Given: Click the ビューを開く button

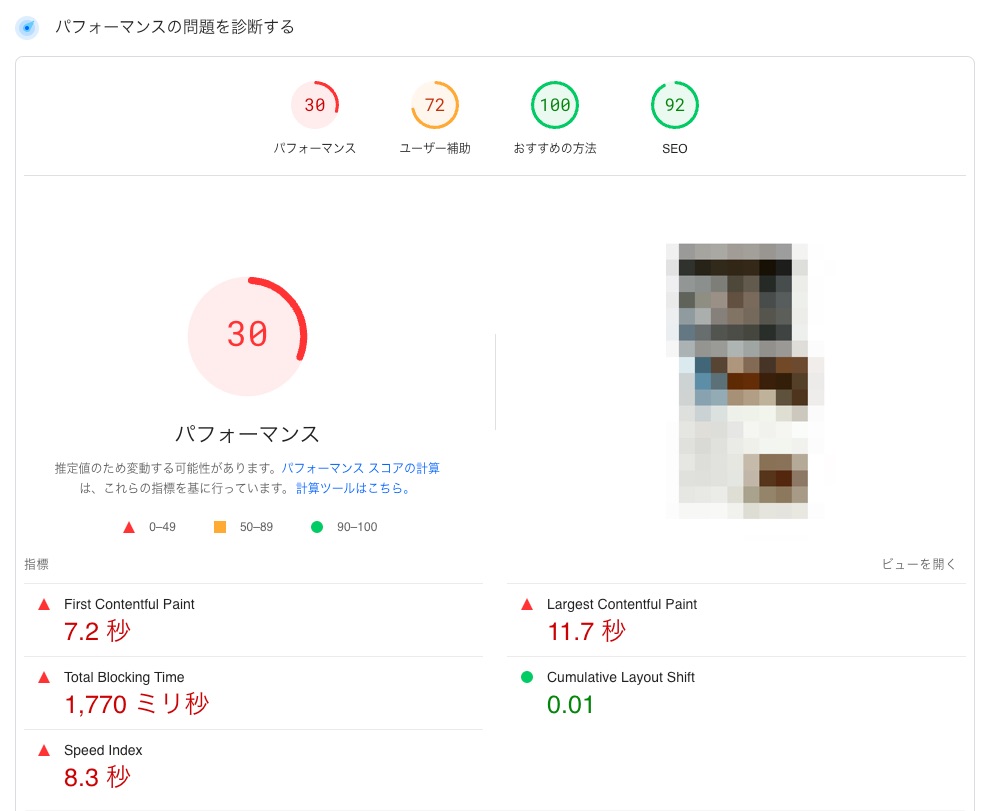Looking at the screenshot, I should tap(918, 564).
